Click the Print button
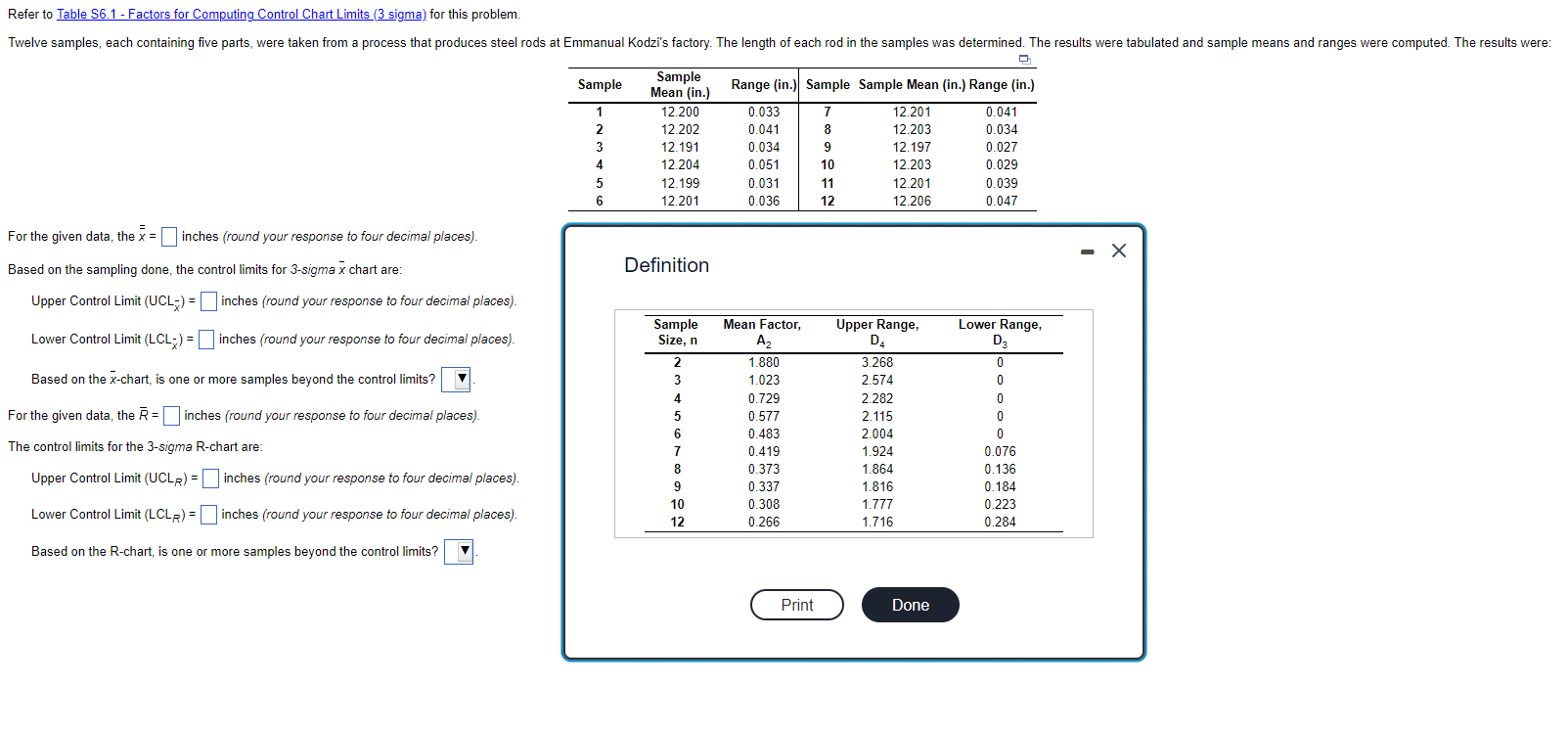Image resolution: width=1568 pixels, height=730 pixels. (797, 605)
